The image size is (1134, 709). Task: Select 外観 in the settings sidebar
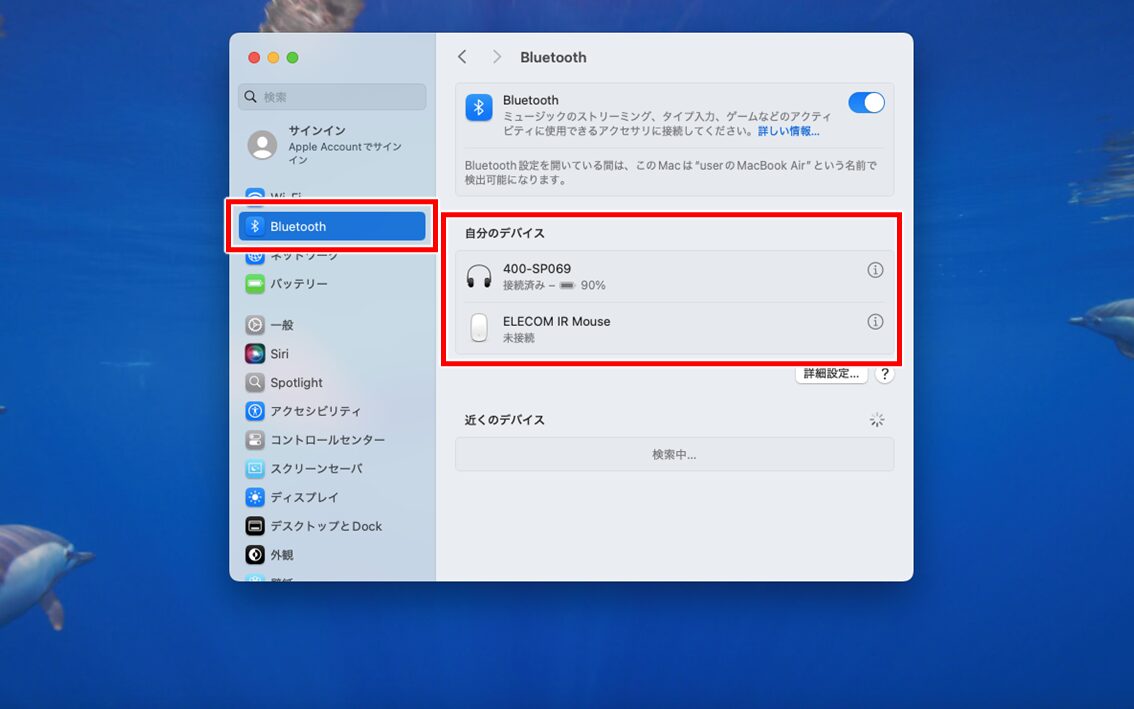(281, 555)
